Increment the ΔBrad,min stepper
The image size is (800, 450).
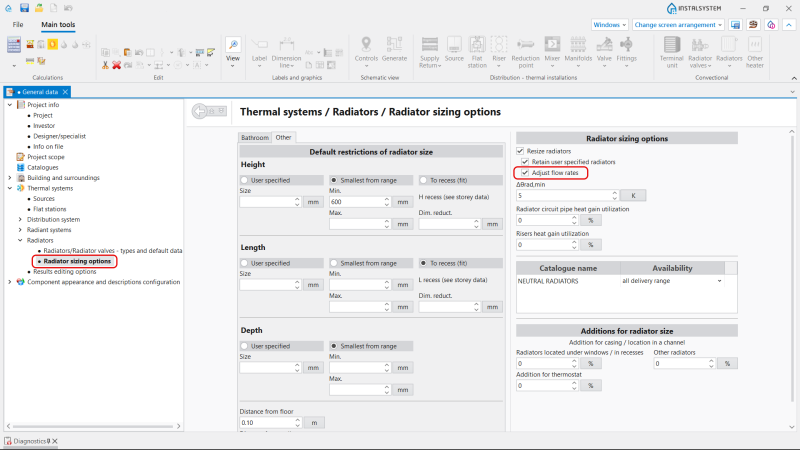(614, 193)
